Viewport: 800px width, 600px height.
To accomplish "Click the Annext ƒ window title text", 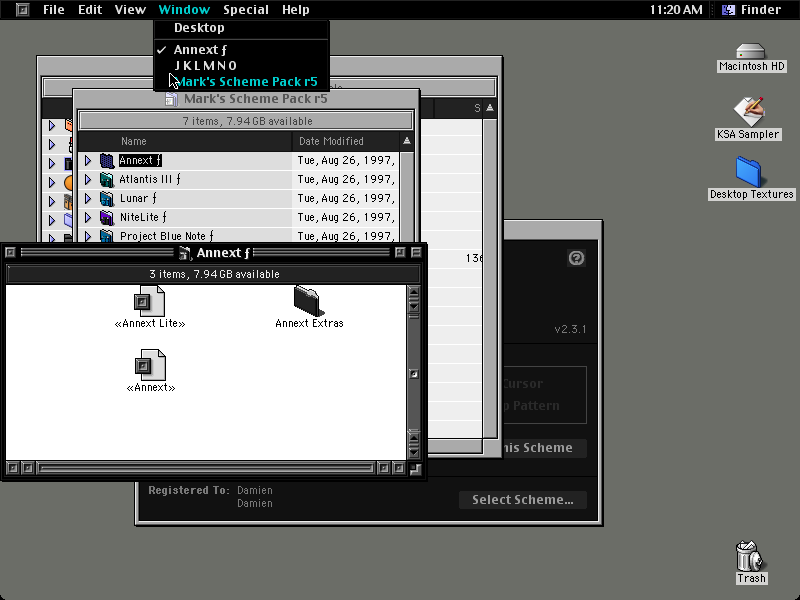I will click(223, 253).
